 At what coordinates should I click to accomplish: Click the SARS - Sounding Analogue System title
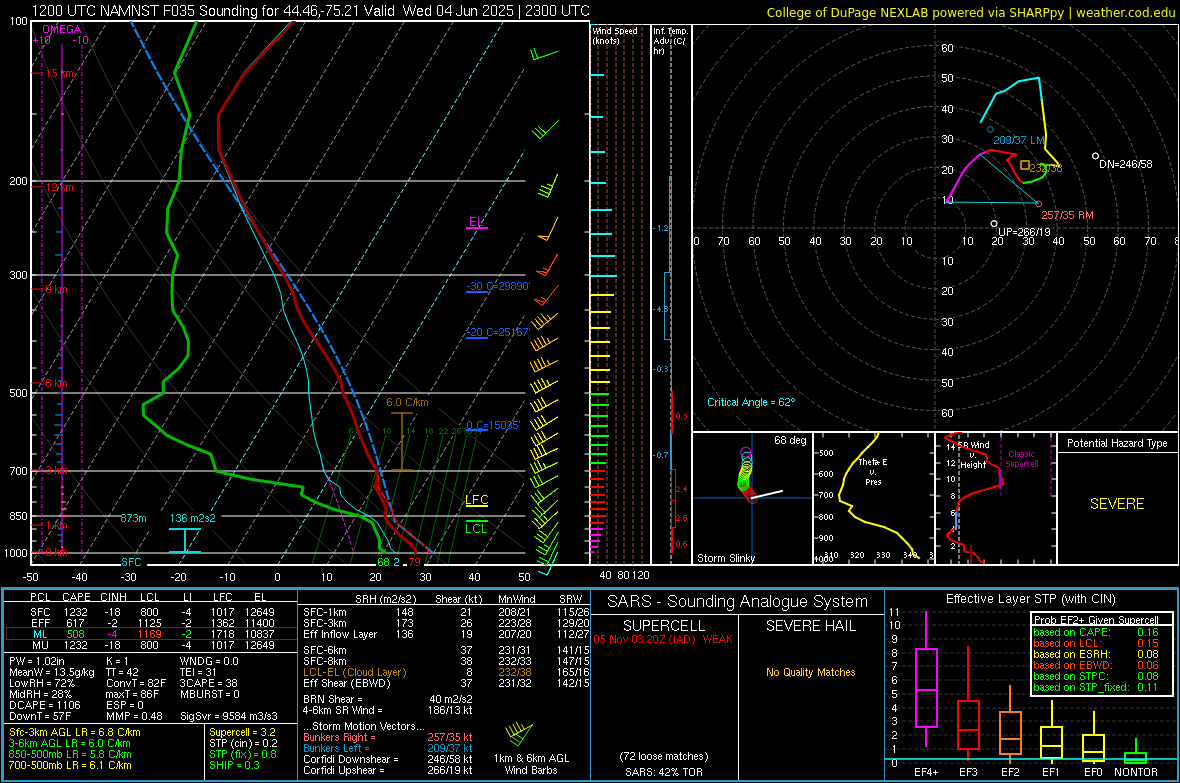[x=738, y=602]
